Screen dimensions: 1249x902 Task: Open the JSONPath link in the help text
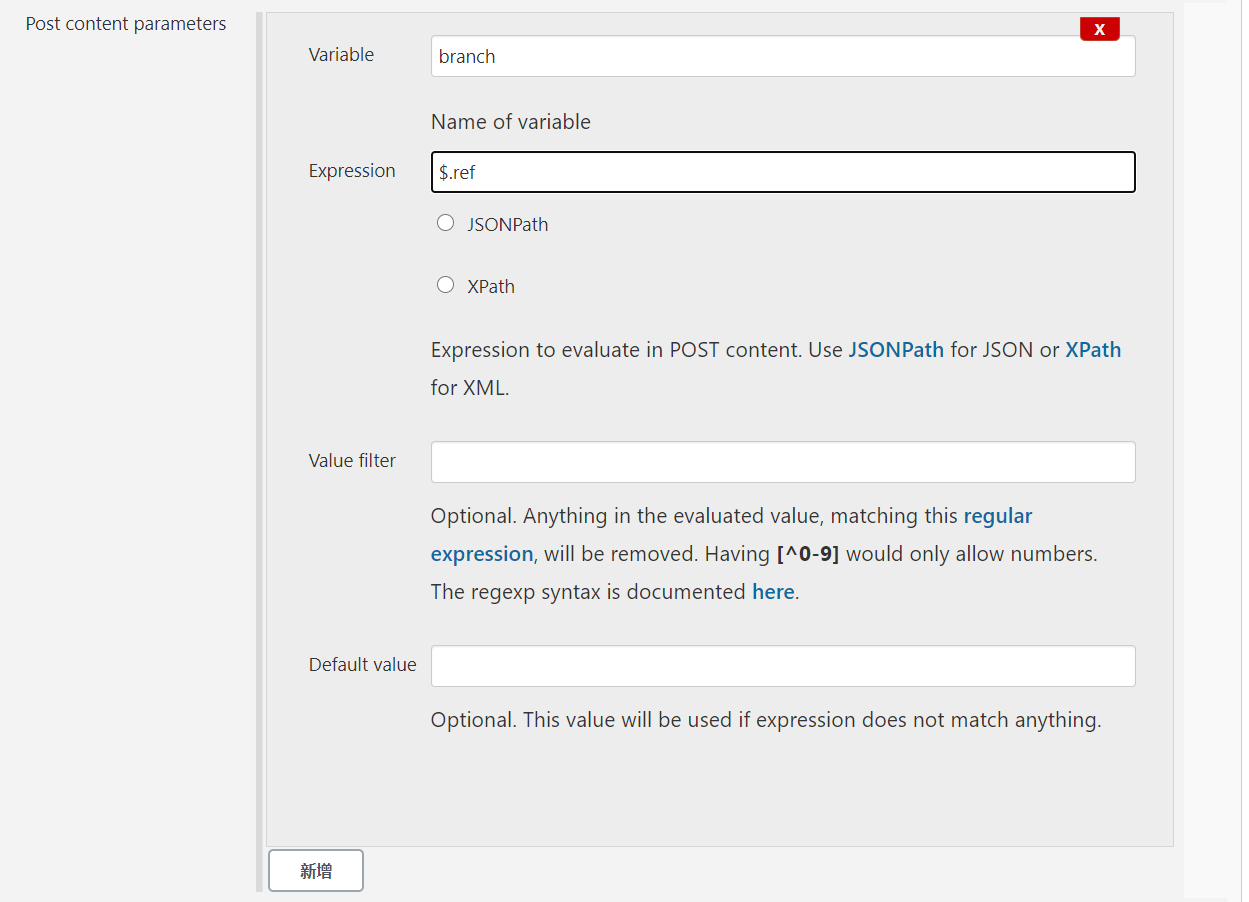pos(896,350)
